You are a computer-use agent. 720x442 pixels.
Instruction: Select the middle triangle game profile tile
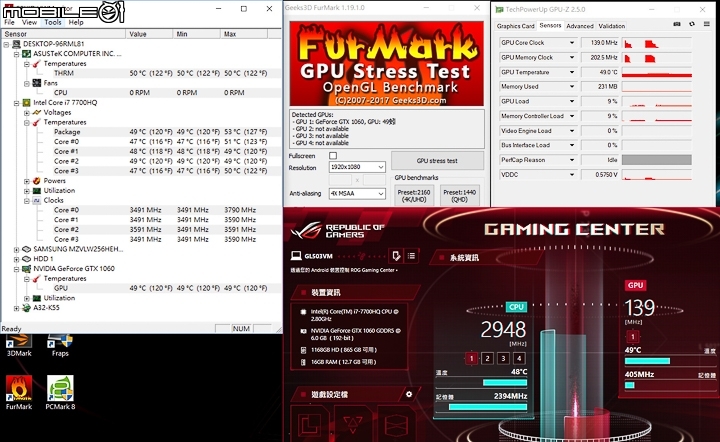[353, 423]
